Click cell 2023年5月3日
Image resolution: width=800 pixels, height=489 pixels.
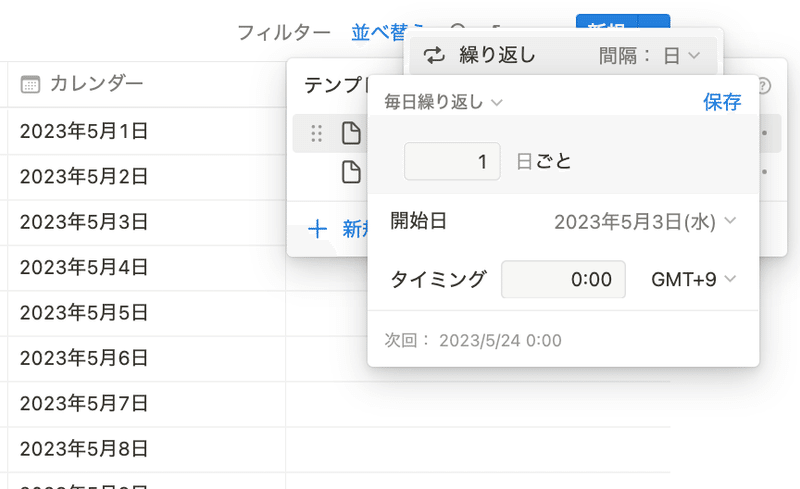(x=146, y=223)
